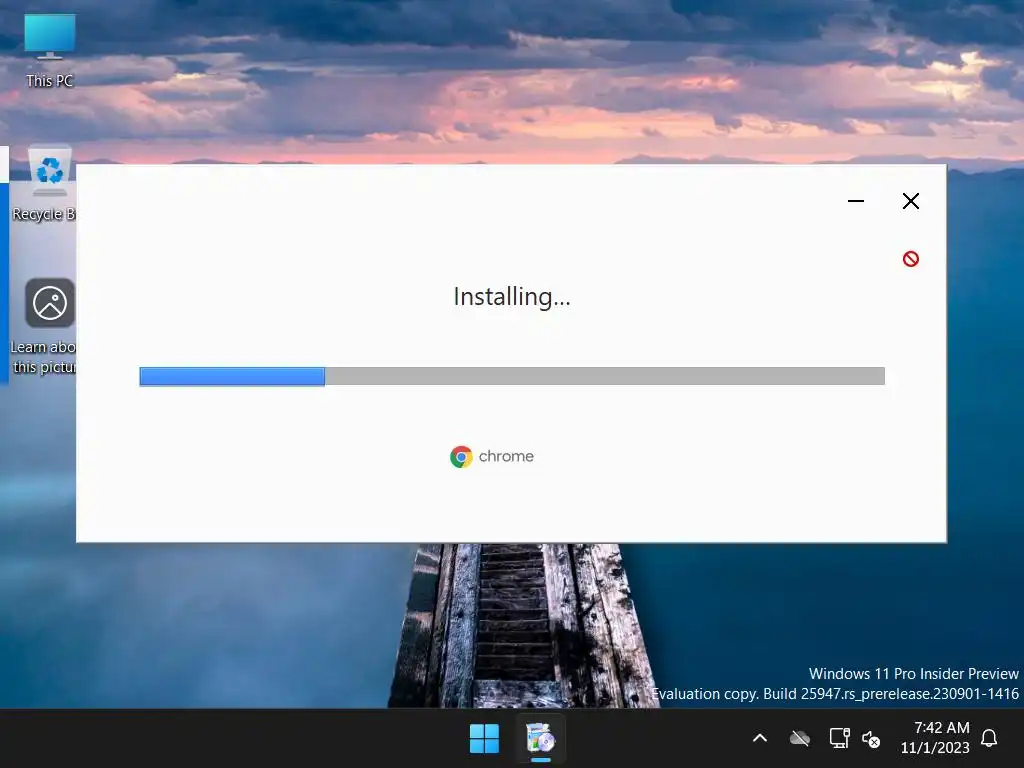Close the Chrome installer window

pyautogui.click(x=910, y=201)
